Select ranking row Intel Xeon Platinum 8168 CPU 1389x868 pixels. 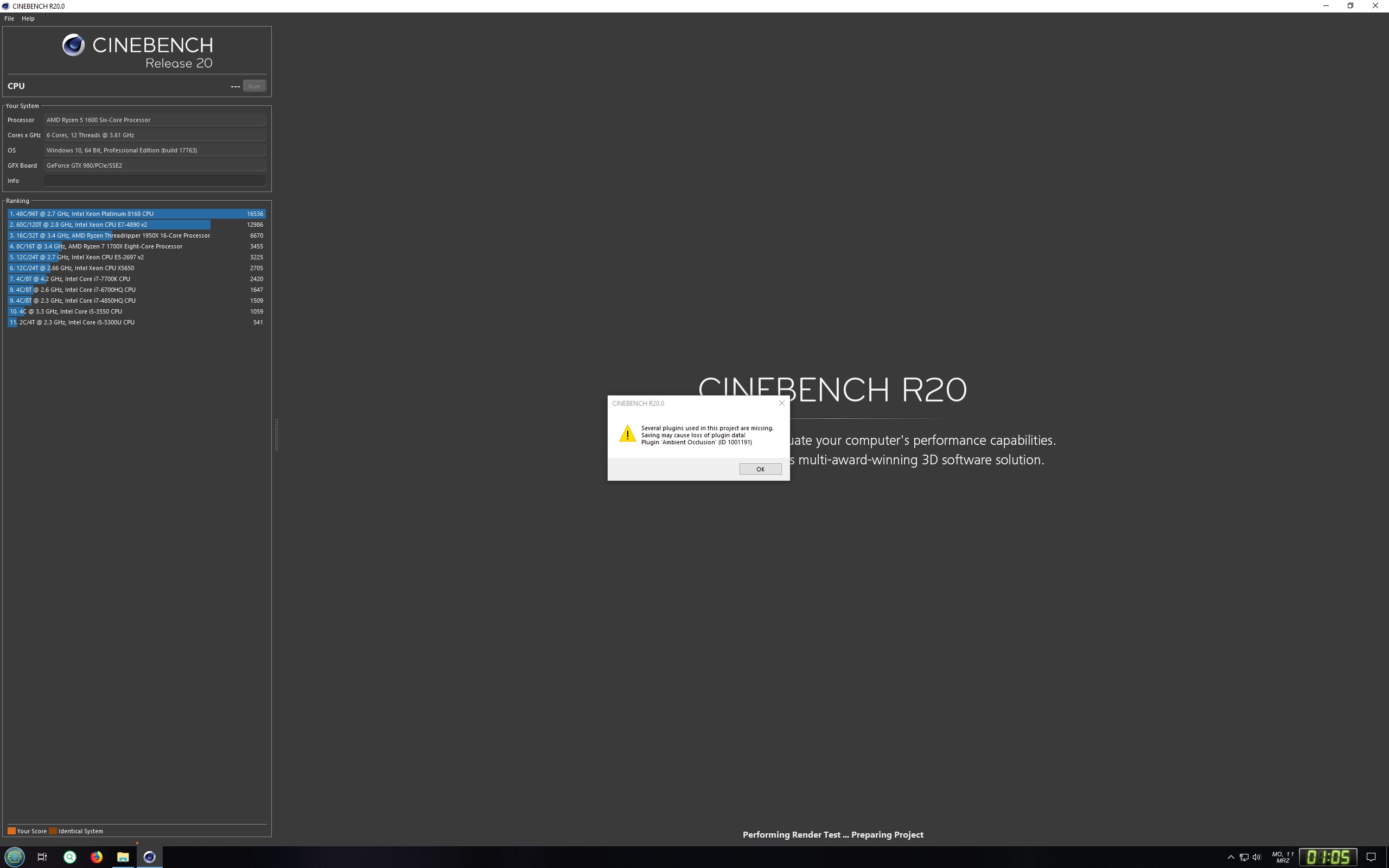click(x=137, y=214)
